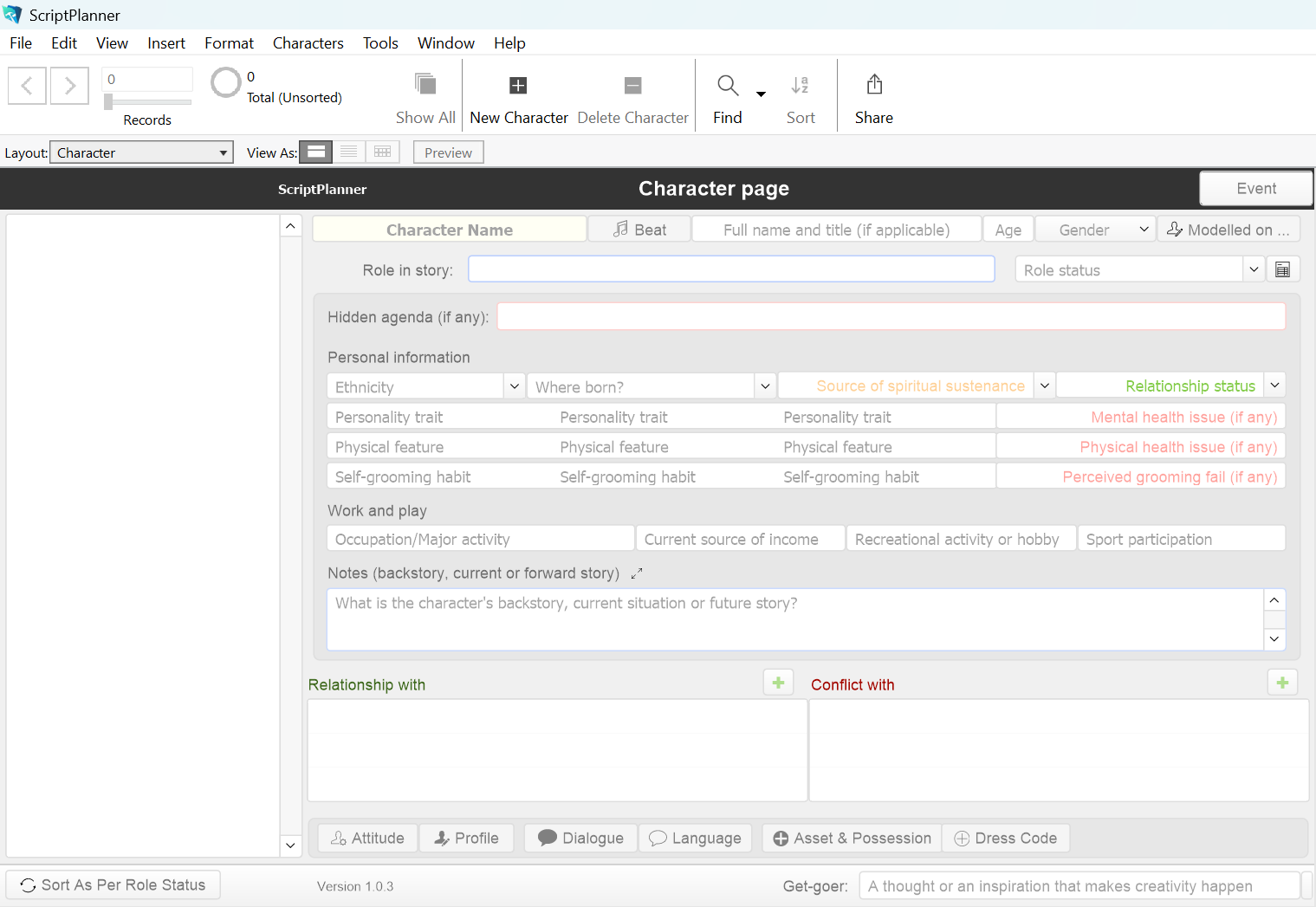Click the Role in story field
Image resolution: width=1316 pixels, height=907 pixels.
[730, 269]
